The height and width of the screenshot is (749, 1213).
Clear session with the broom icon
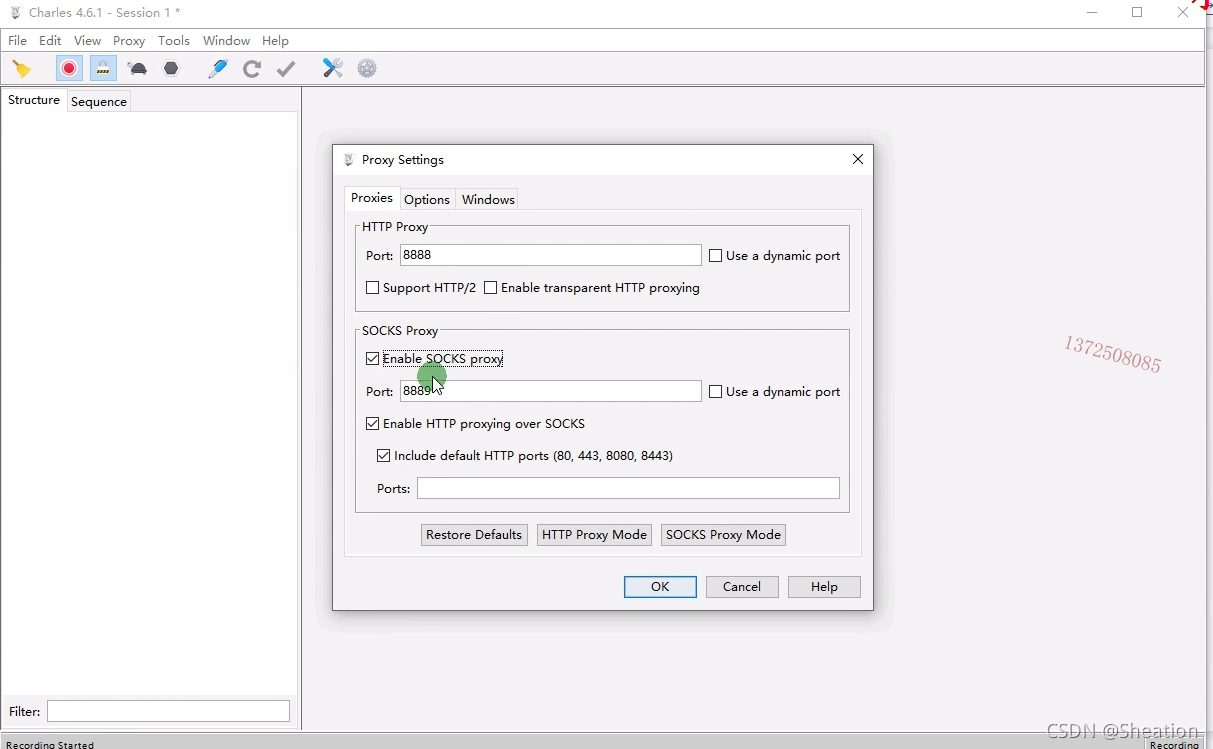point(21,68)
